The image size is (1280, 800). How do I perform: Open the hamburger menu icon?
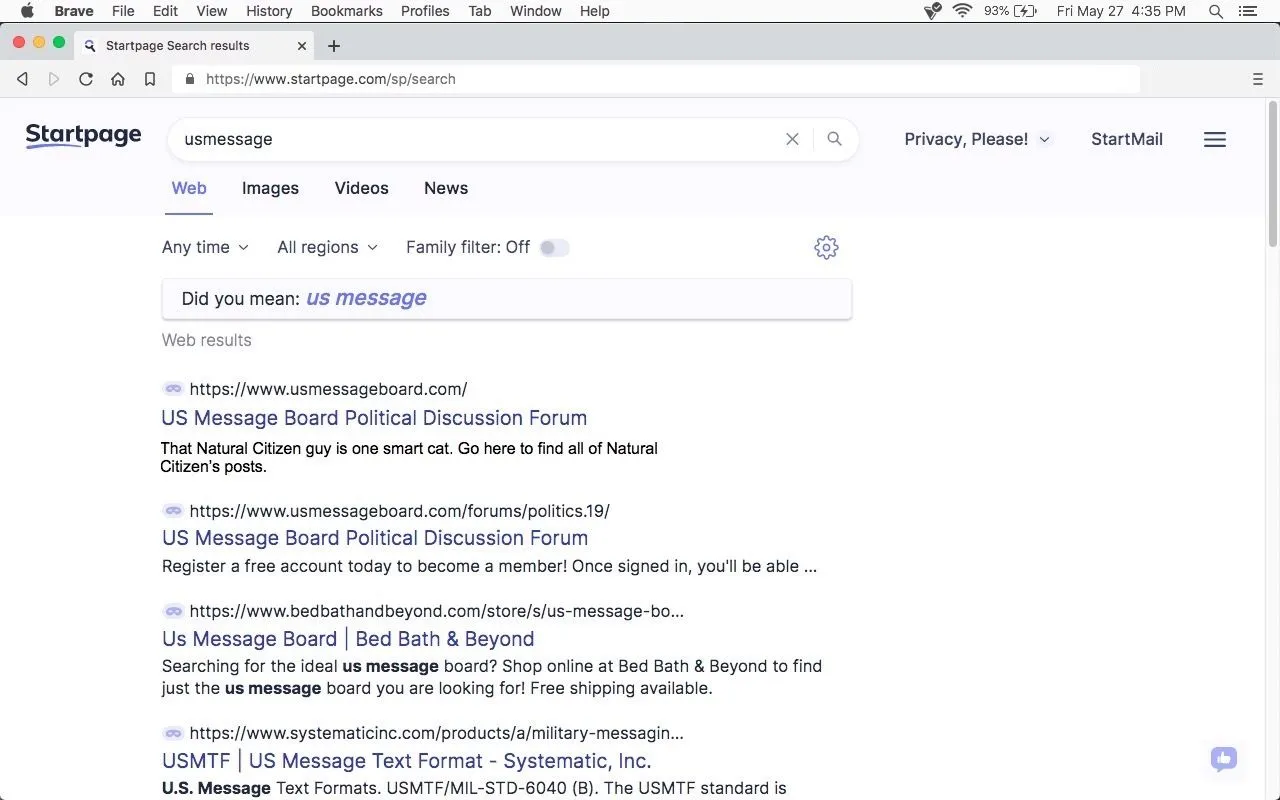(1214, 140)
